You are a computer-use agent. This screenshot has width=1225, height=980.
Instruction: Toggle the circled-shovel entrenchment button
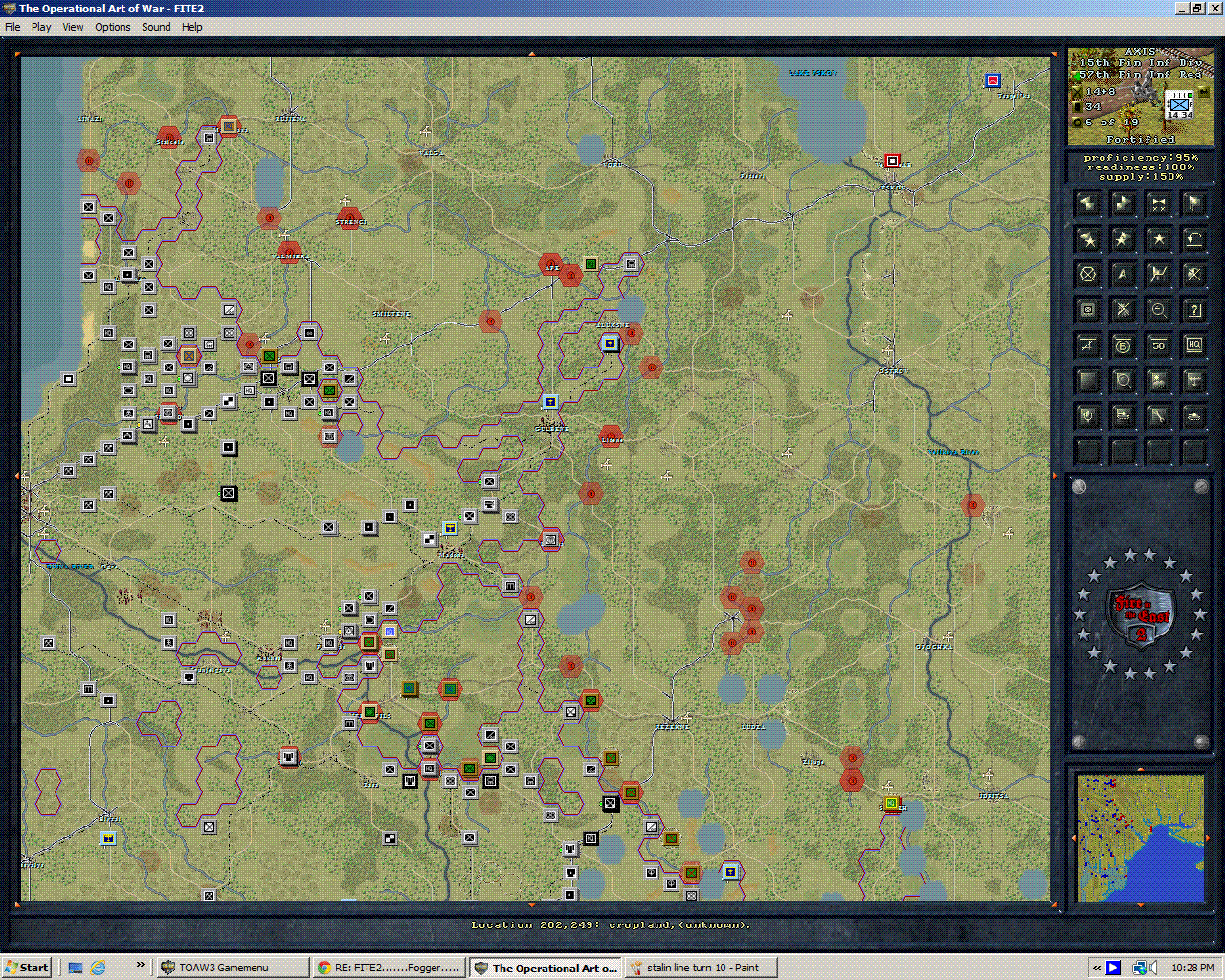pyautogui.click(x=1088, y=275)
